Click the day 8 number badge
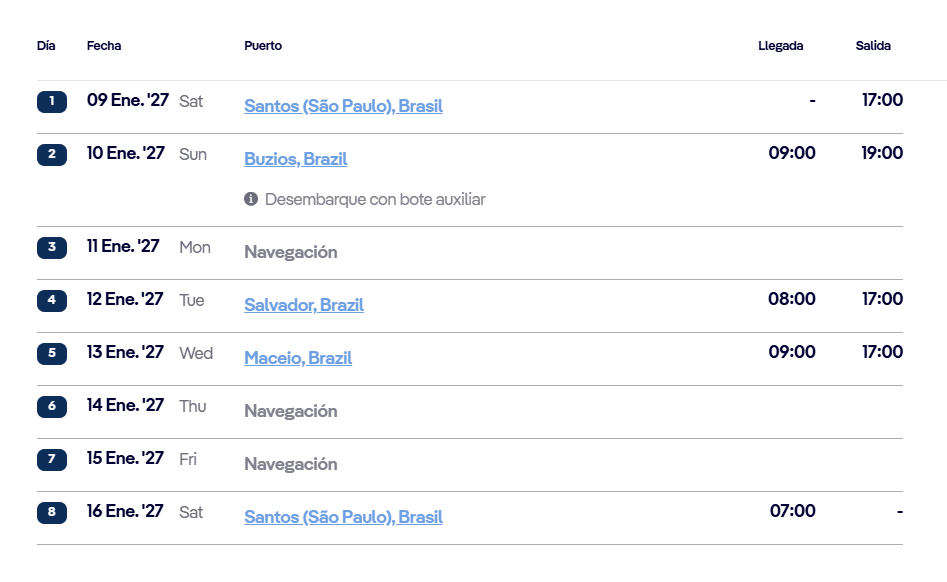947x582 pixels. (52, 513)
